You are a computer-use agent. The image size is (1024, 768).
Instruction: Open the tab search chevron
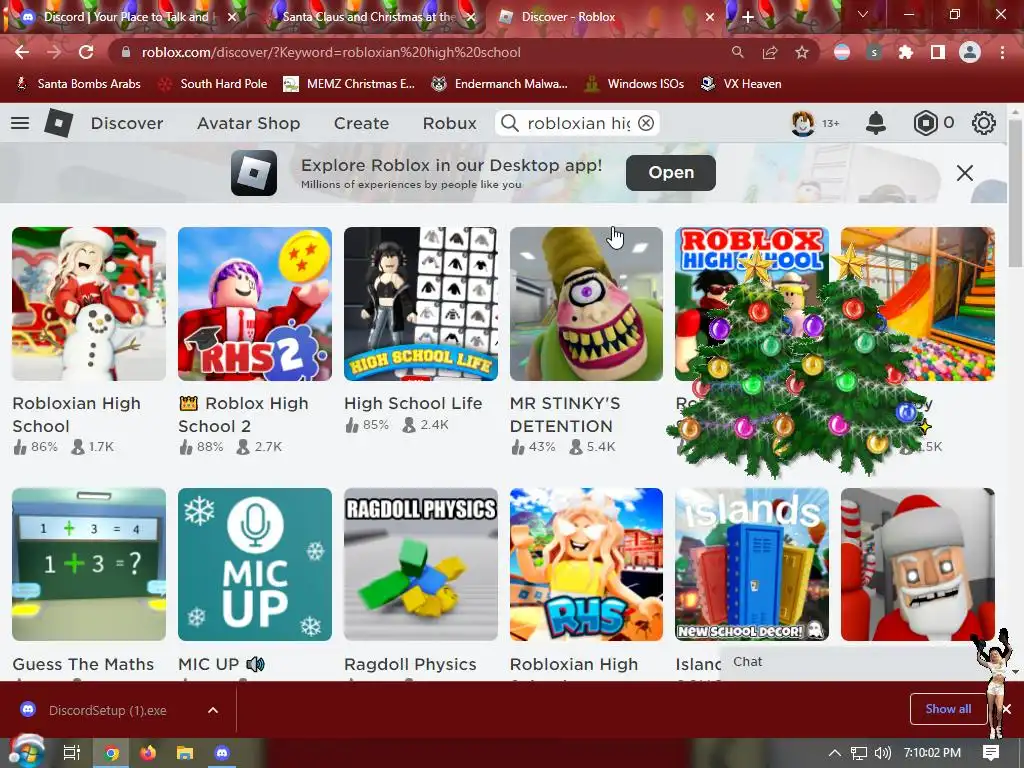[863, 14]
